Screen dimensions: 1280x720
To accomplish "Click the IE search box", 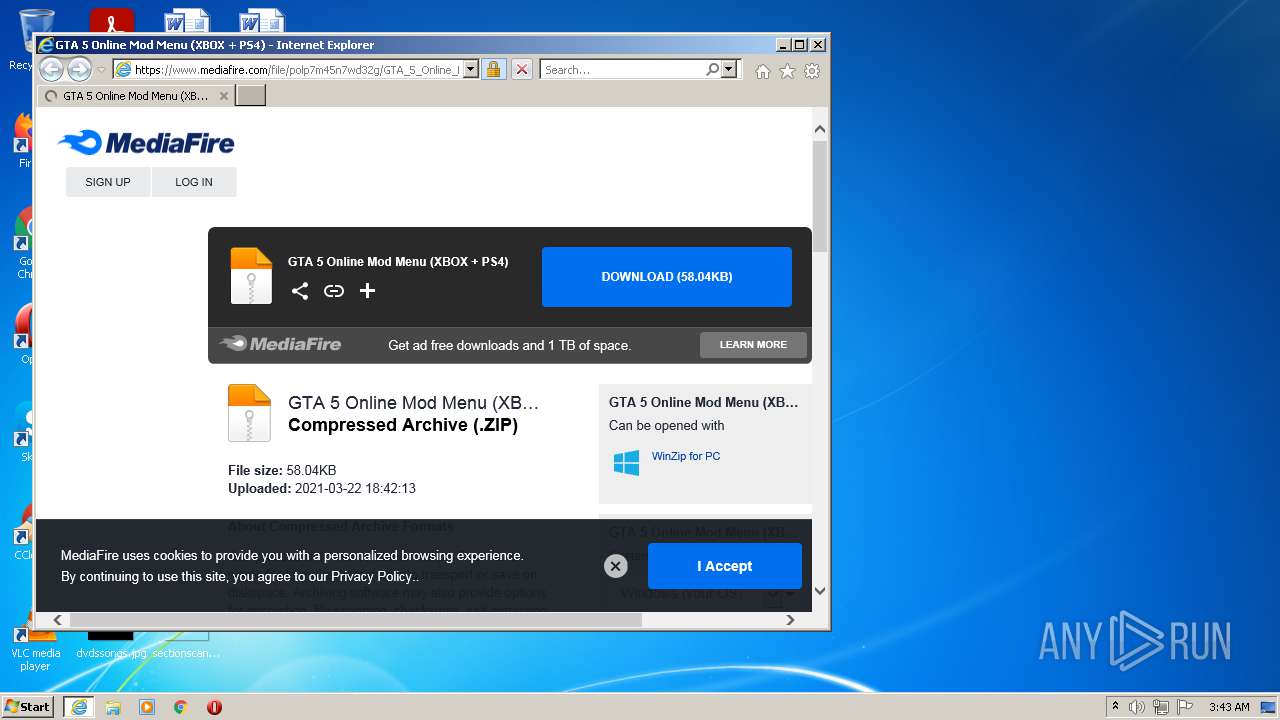I will click(x=622, y=70).
